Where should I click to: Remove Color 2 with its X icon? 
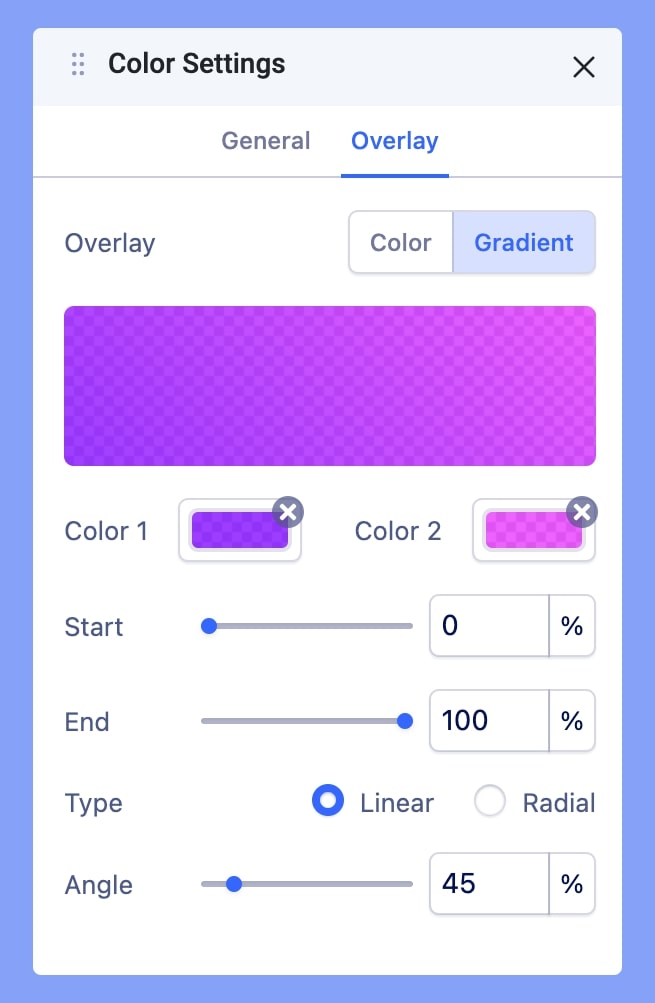click(x=582, y=513)
